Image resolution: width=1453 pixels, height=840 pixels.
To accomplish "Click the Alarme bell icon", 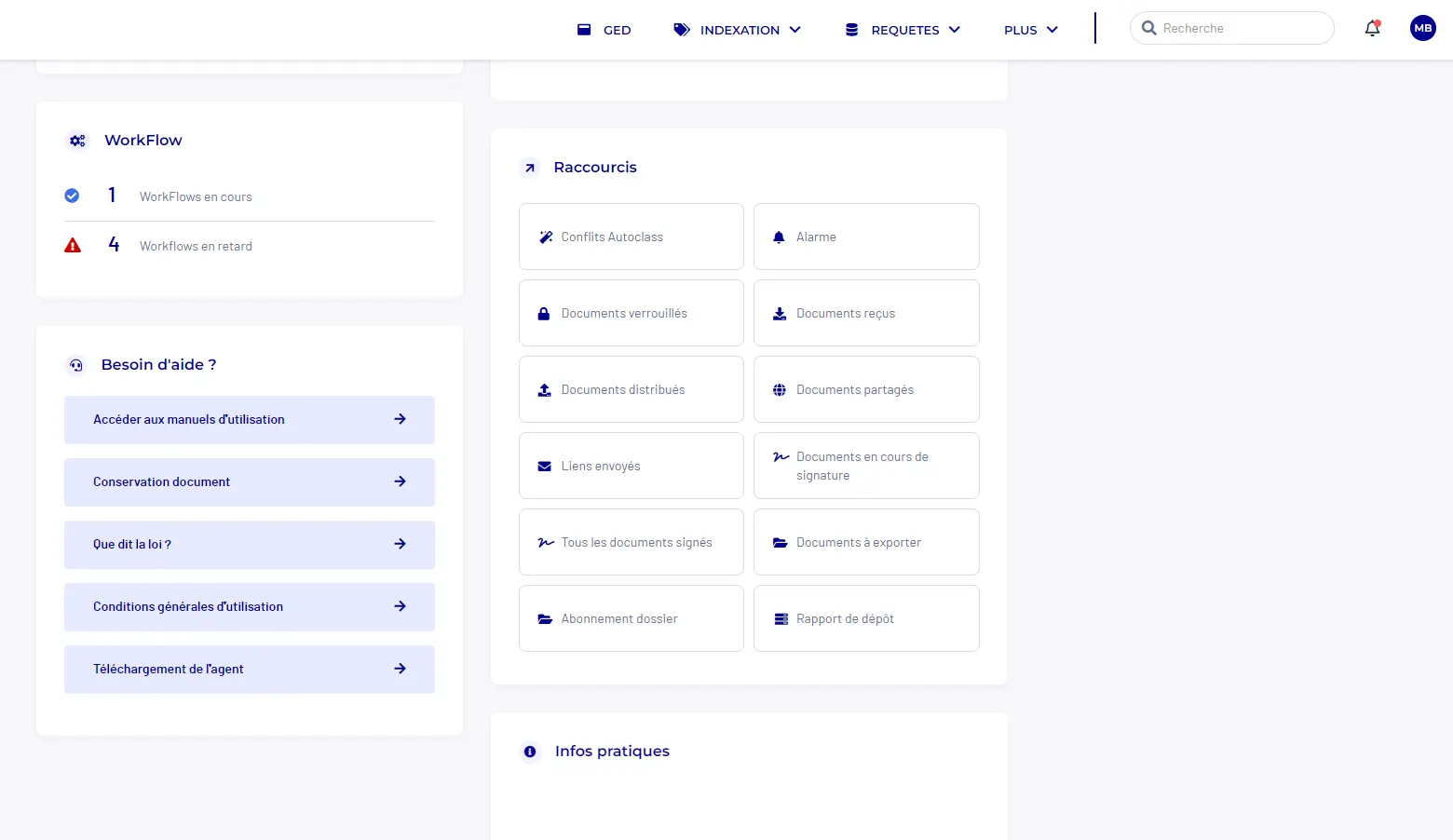I will point(780,236).
